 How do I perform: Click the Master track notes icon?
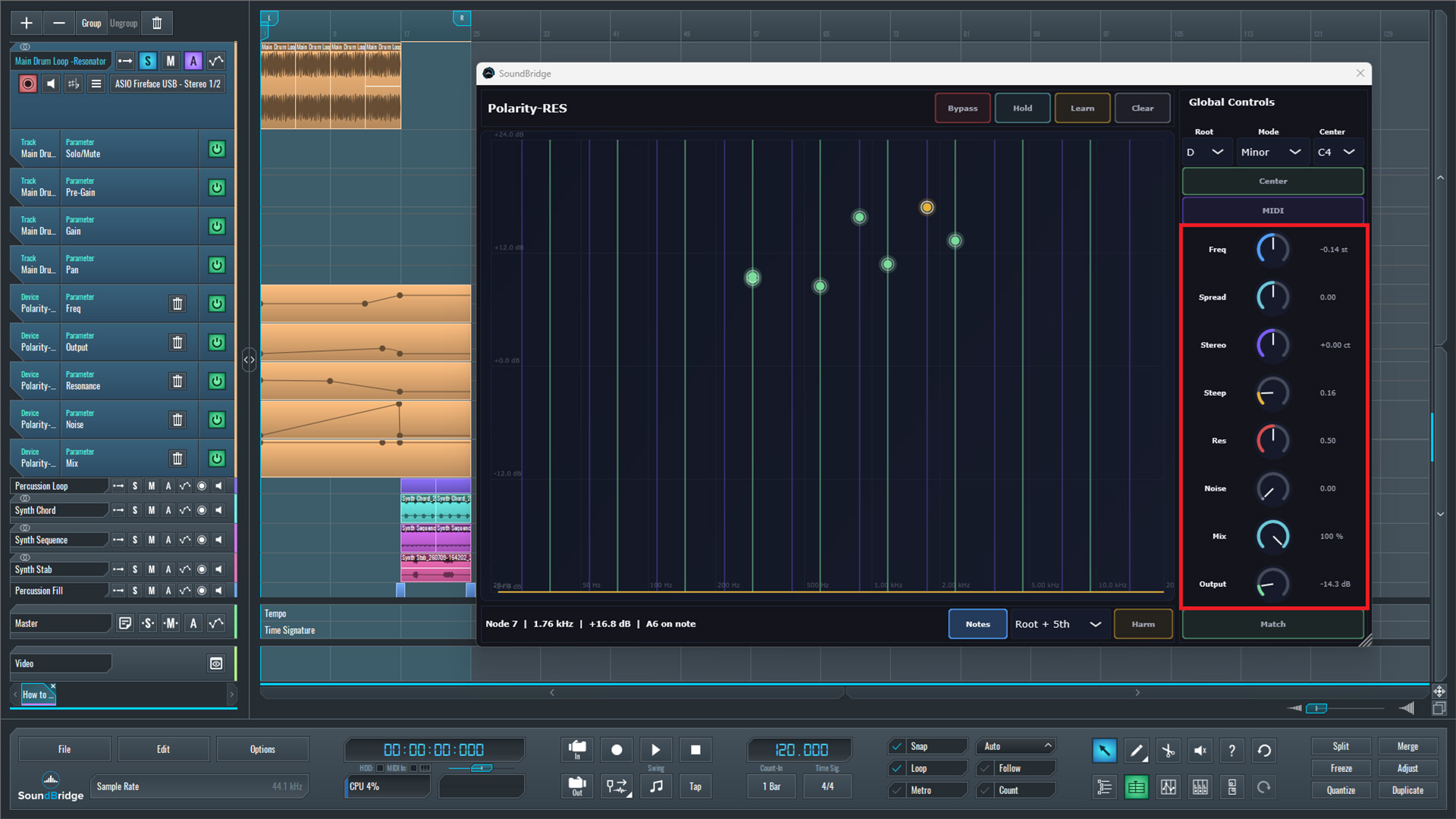pos(125,623)
